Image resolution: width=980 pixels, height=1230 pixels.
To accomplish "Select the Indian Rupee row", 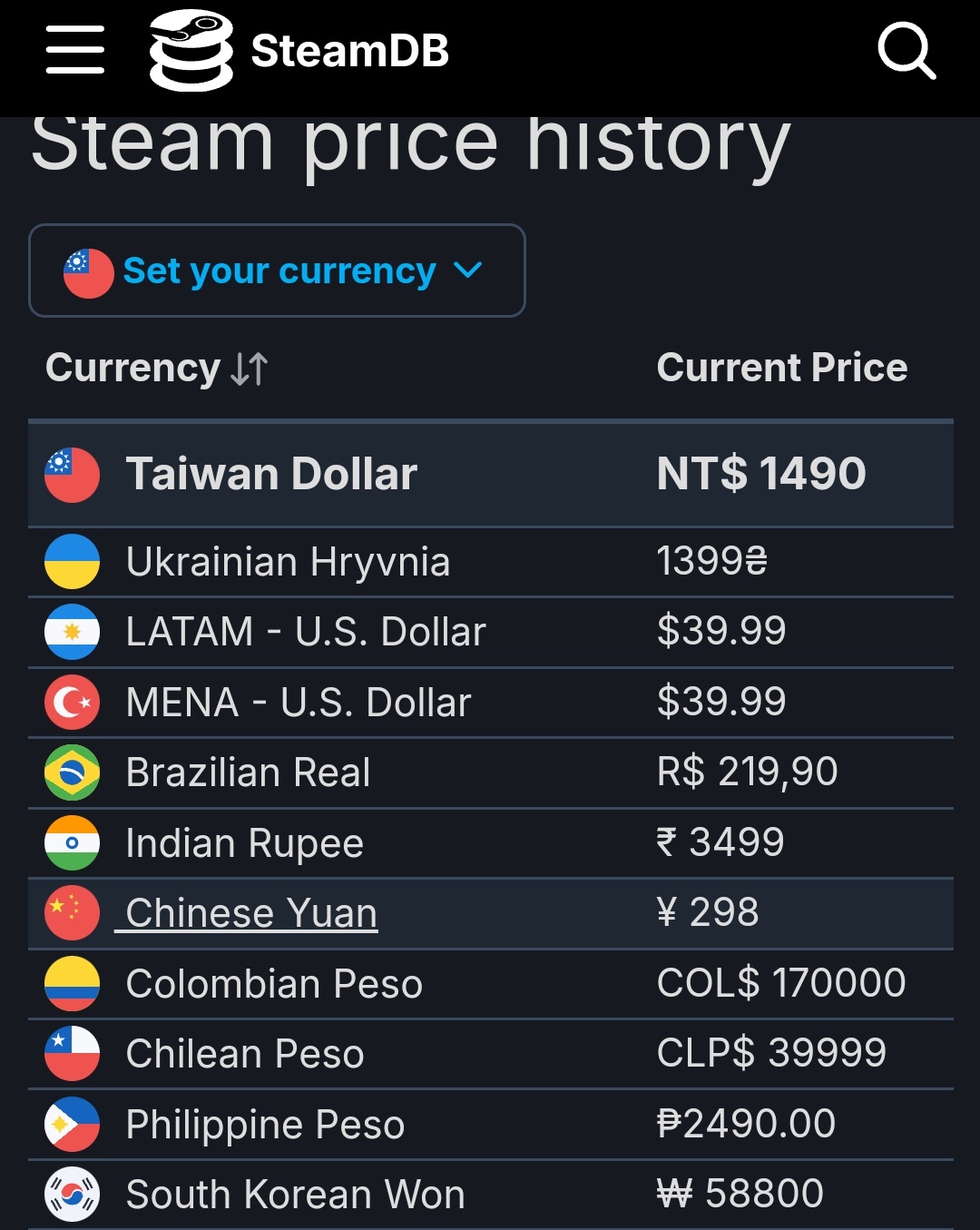I will tap(491, 843).
